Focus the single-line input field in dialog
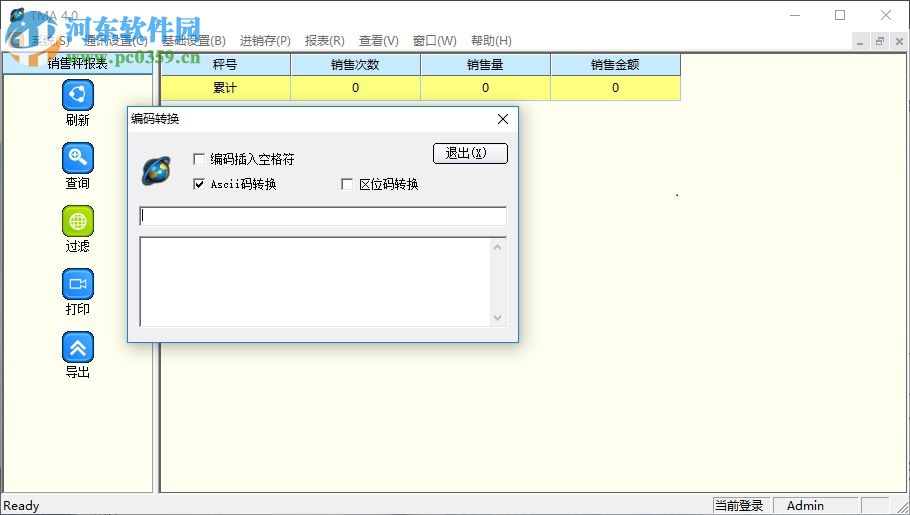This screenshot has height=515, width=910. point(323,216)
